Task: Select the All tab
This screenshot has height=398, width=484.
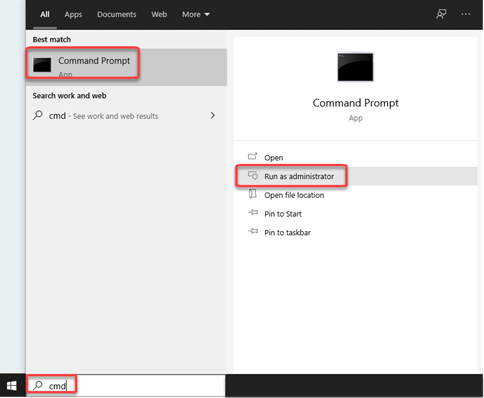Action: pos(45,14)
